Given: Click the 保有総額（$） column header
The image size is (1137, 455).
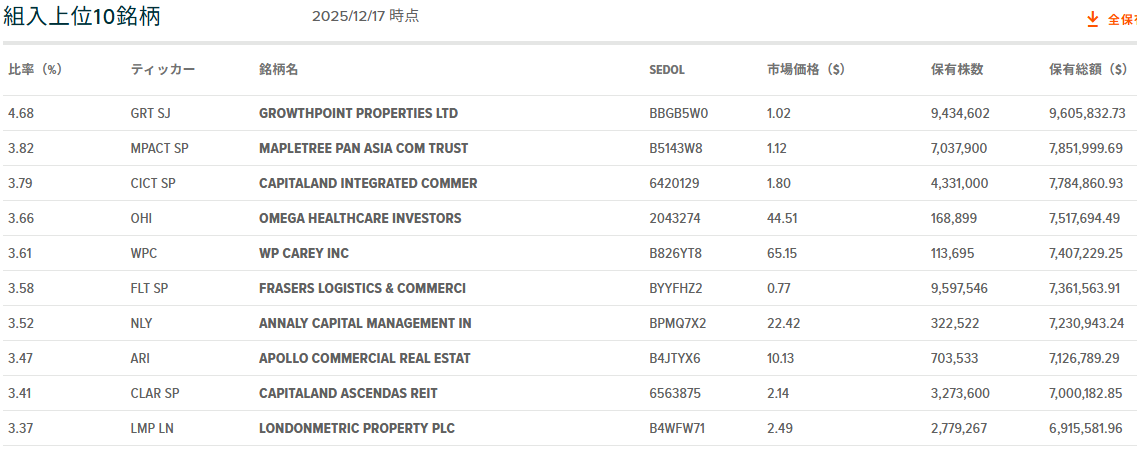Looking at the screenshot, I should tap(1087, 69).
